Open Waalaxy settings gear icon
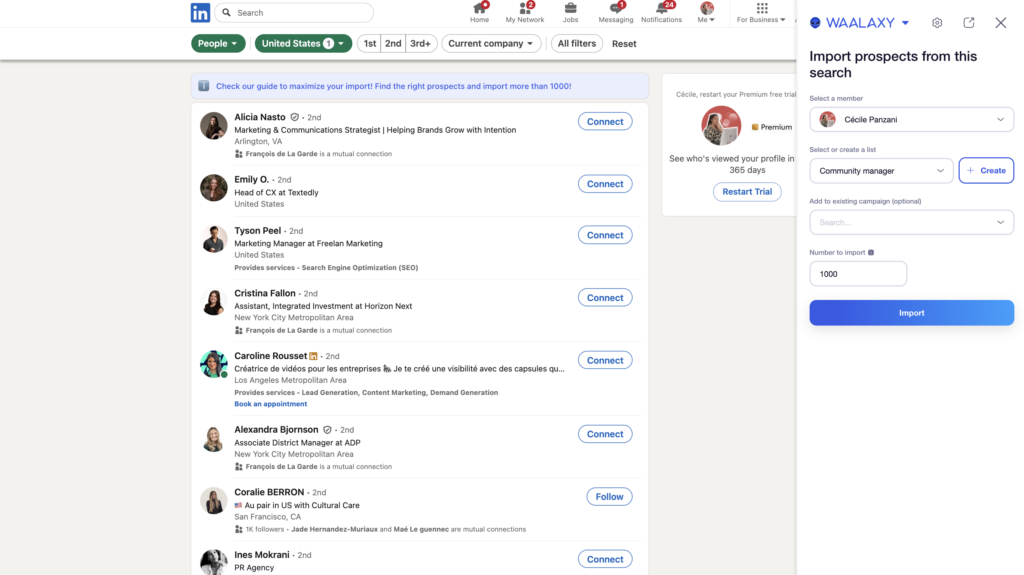Viewport: 1024px width, 575px height. coord(937,23)
